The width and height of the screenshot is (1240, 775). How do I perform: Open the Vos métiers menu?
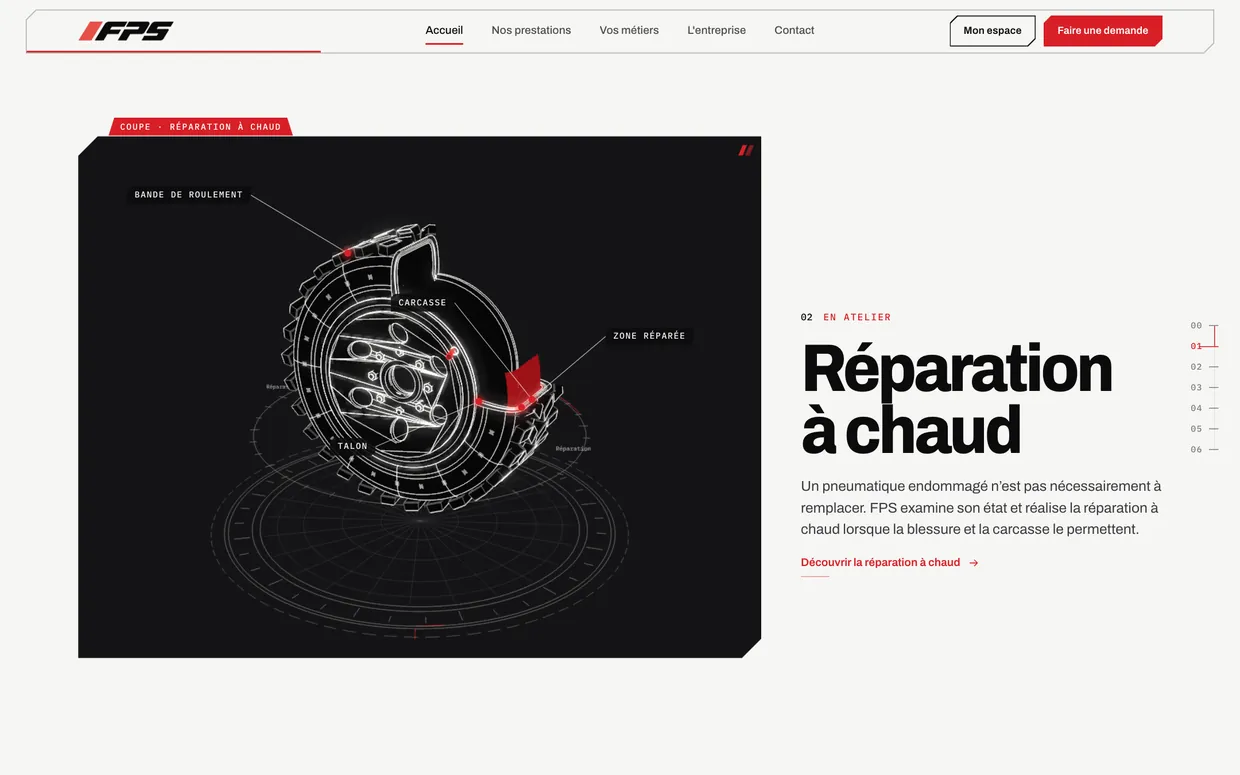point(629,30)
